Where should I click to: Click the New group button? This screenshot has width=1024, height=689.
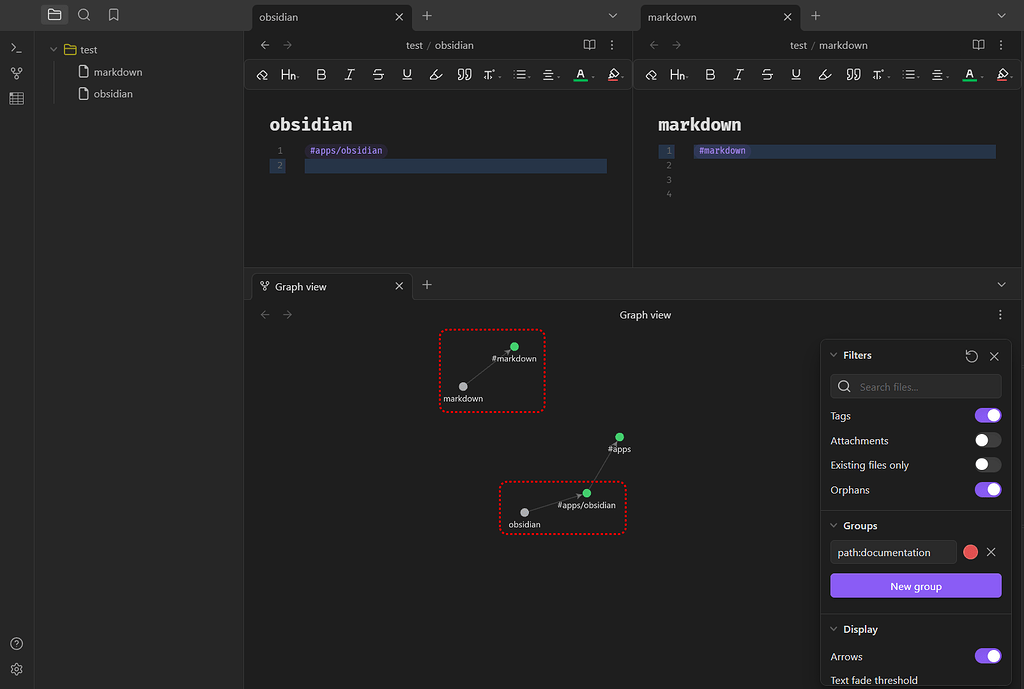pyautogui.click(x=915, y=586)
